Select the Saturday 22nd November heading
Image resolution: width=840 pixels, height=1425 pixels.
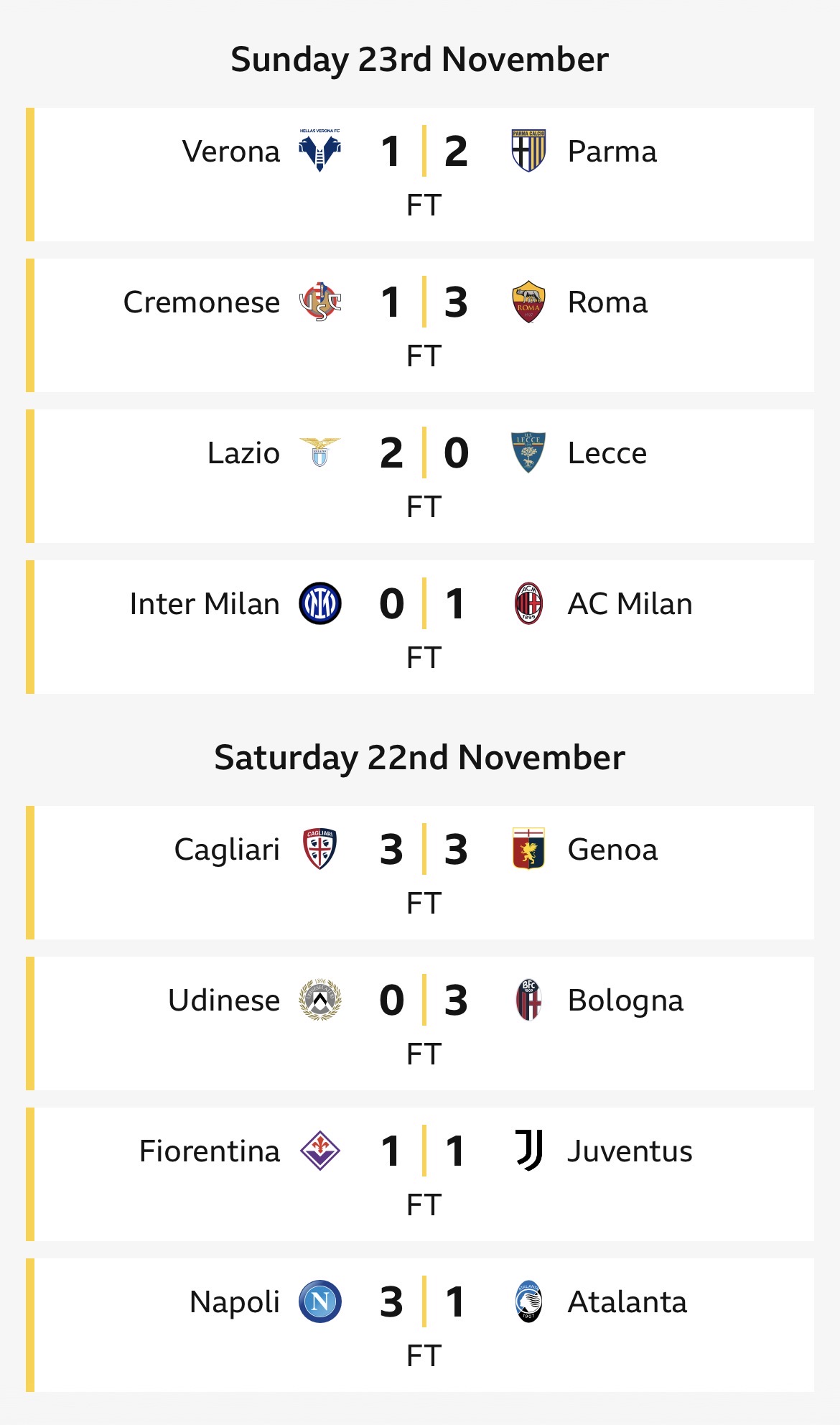pyautogui.click(x=419, y=758)
